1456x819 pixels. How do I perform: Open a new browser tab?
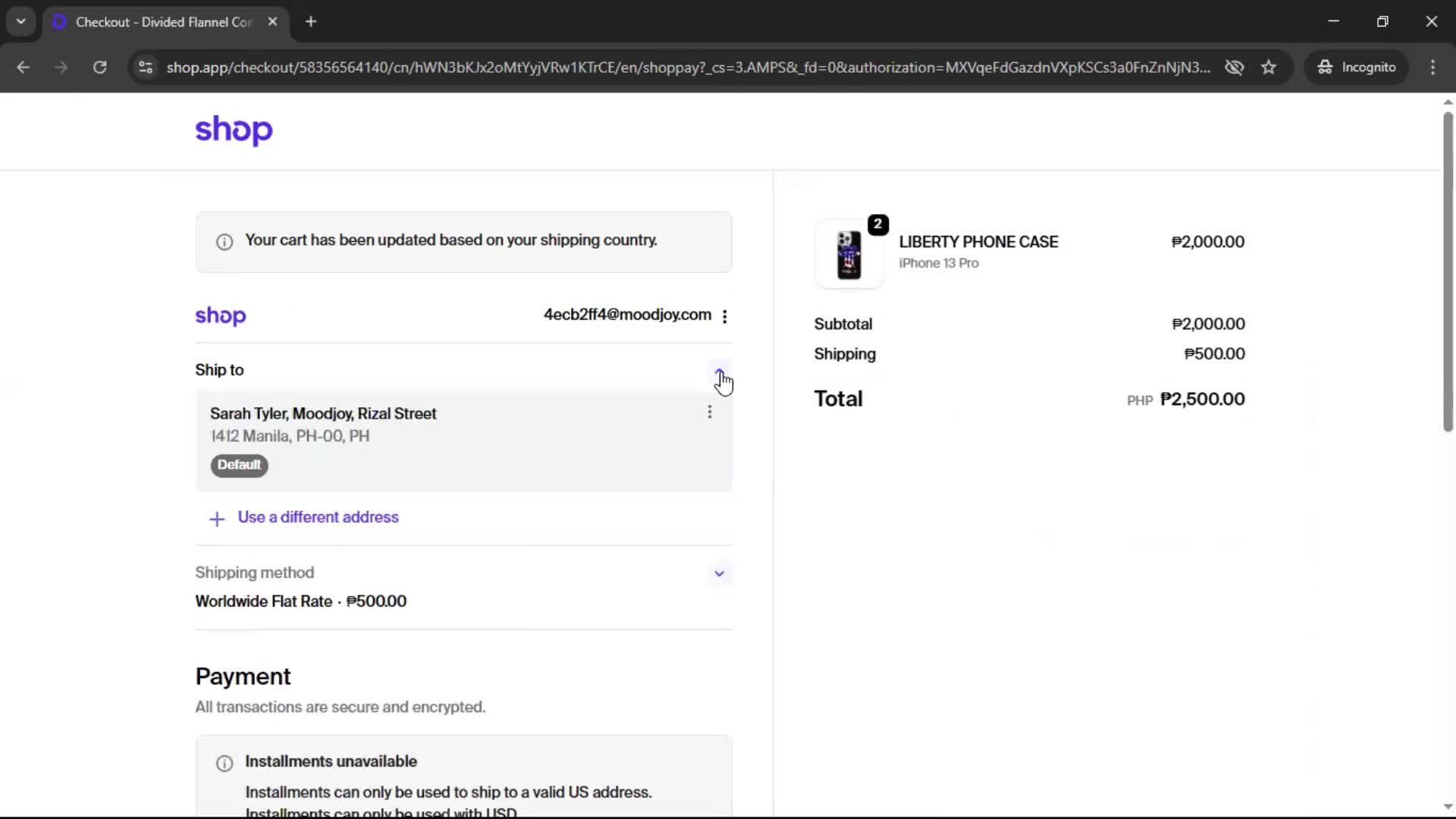[x=311, y=22]
